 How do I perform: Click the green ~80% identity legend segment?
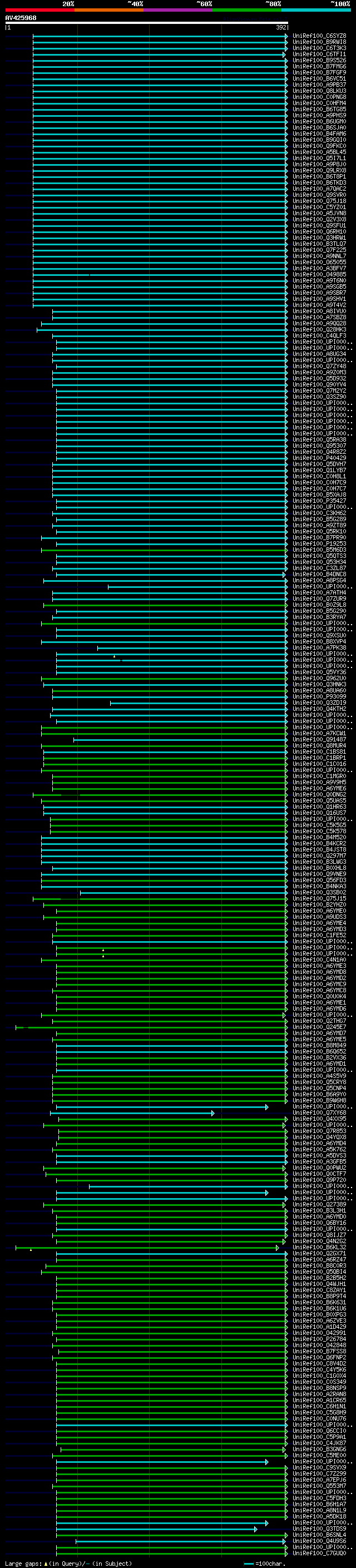click(247, 10)
